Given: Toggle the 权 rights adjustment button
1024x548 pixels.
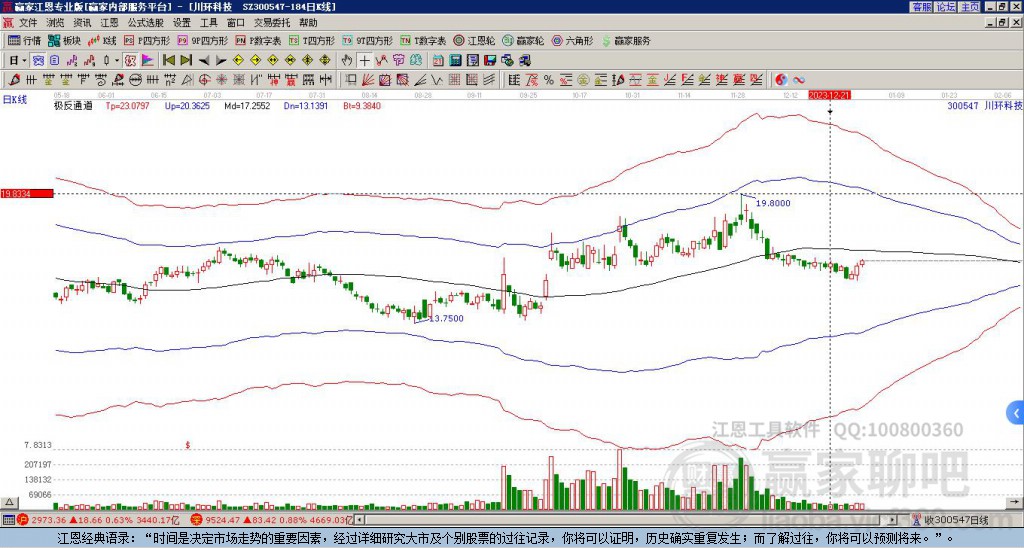Looking at the screenshot, I should tap(130, 61).
